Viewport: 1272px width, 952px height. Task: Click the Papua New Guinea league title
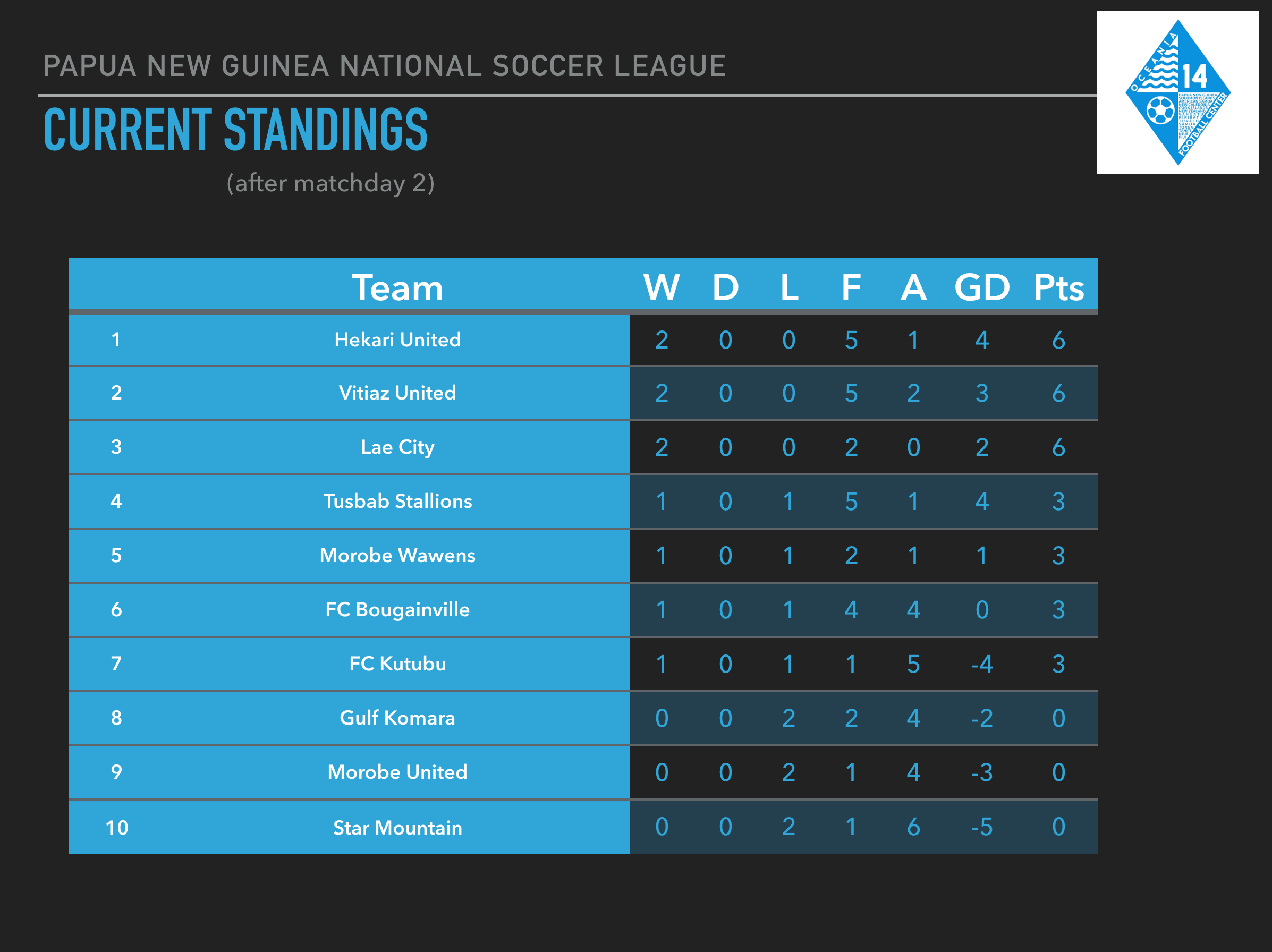coord(384,65)
